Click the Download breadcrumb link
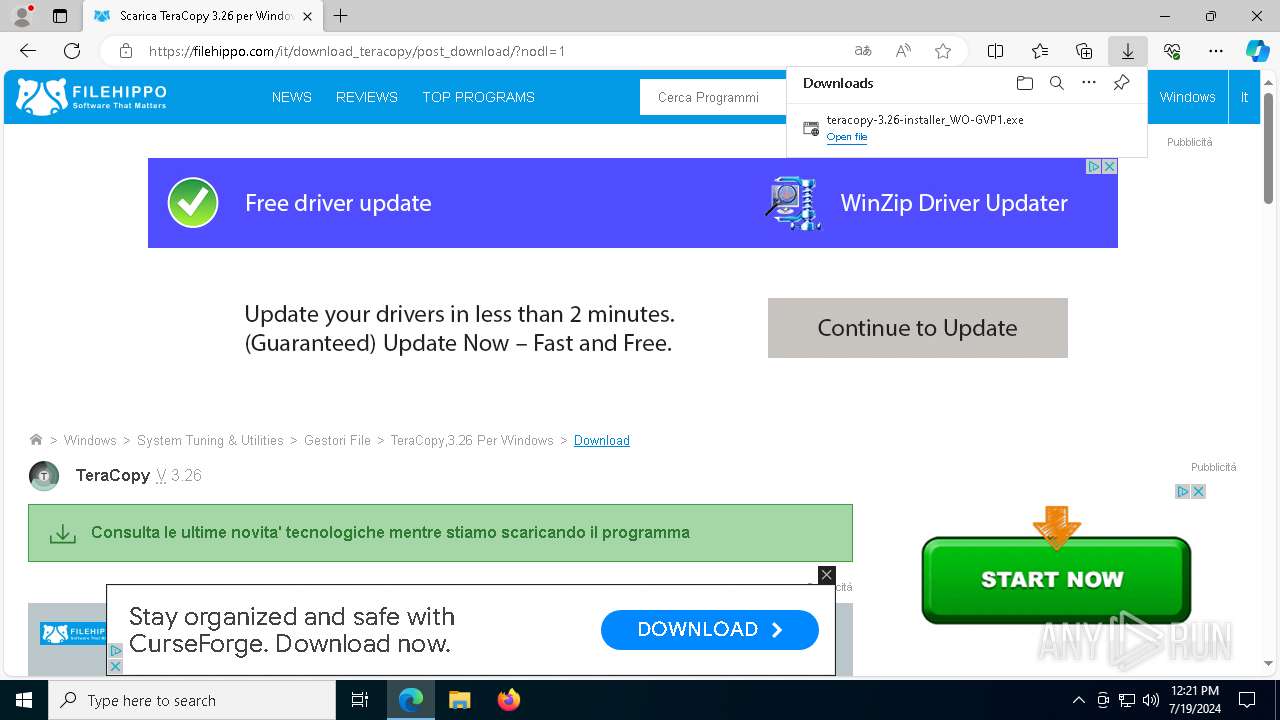The height and width of the screenshot is (720, 1280). 602,440
